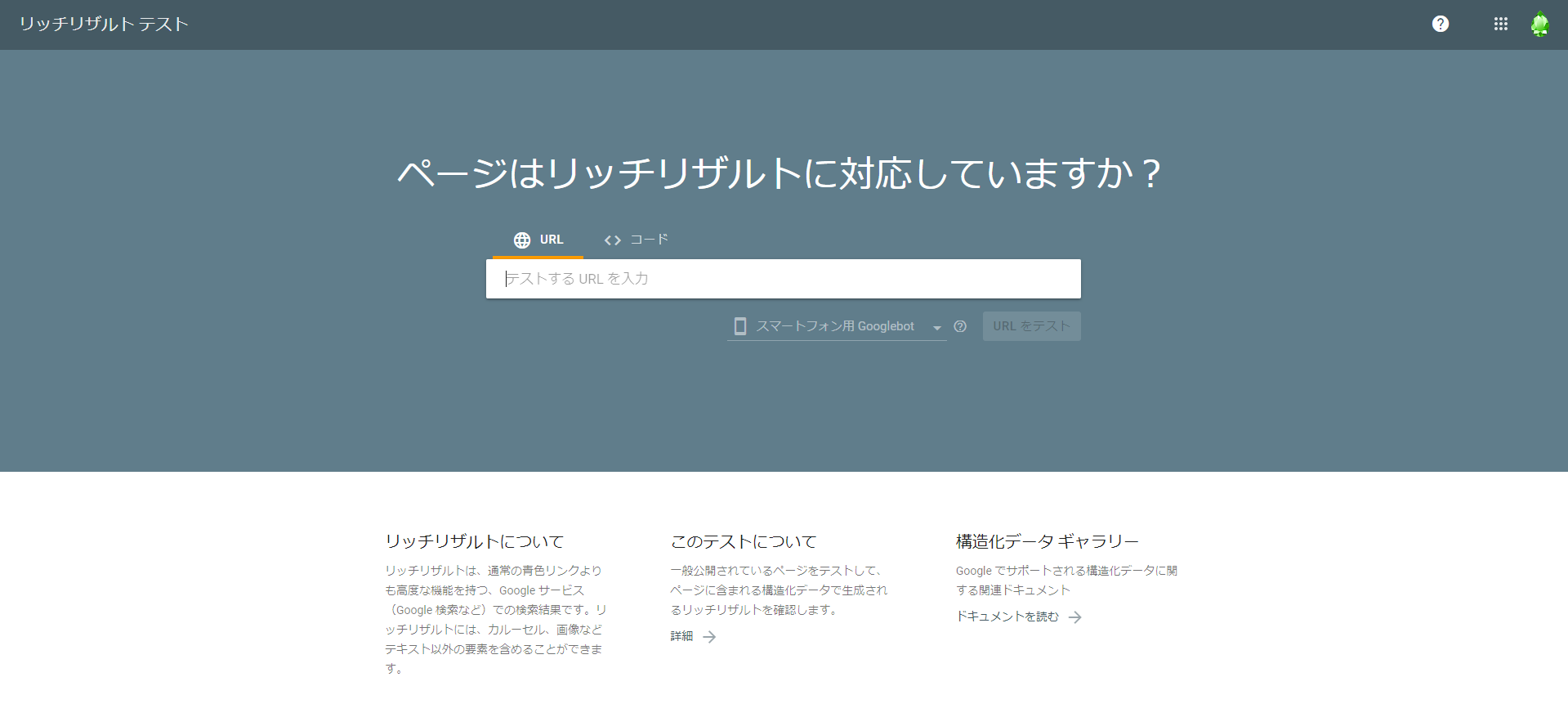Click the 構造化データ ギャラリー heading

pyautogui.click(x=1048, y=541)
